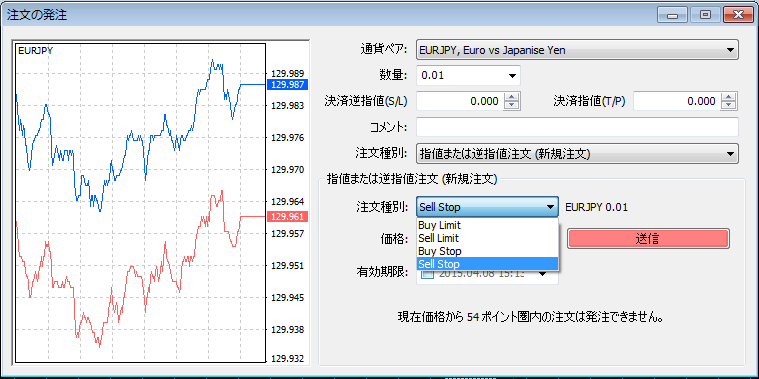Viewport: 759px width, 379px height.
Task: Click the コメント comment field
Action: (x=577, y=127)
